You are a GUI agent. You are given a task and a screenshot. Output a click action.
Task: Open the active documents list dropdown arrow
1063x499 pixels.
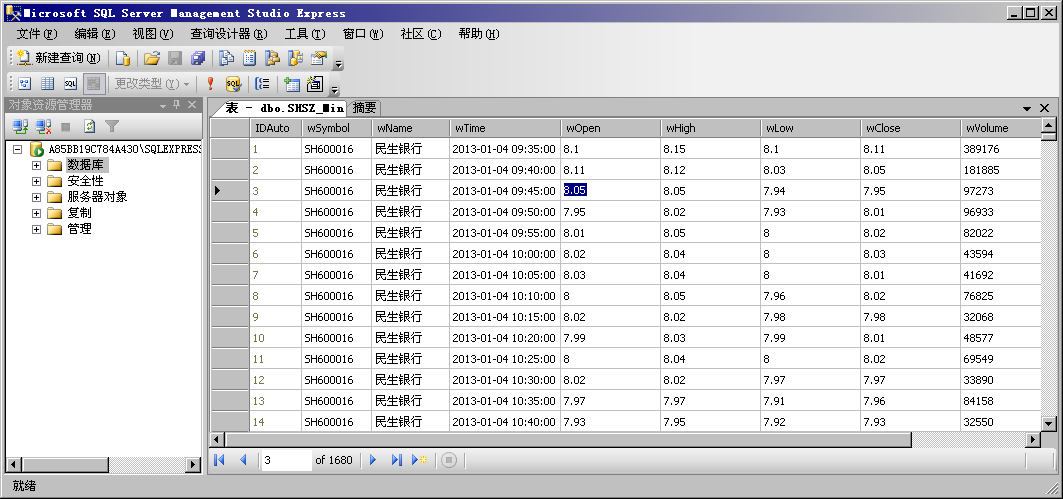pos(1027,108)
